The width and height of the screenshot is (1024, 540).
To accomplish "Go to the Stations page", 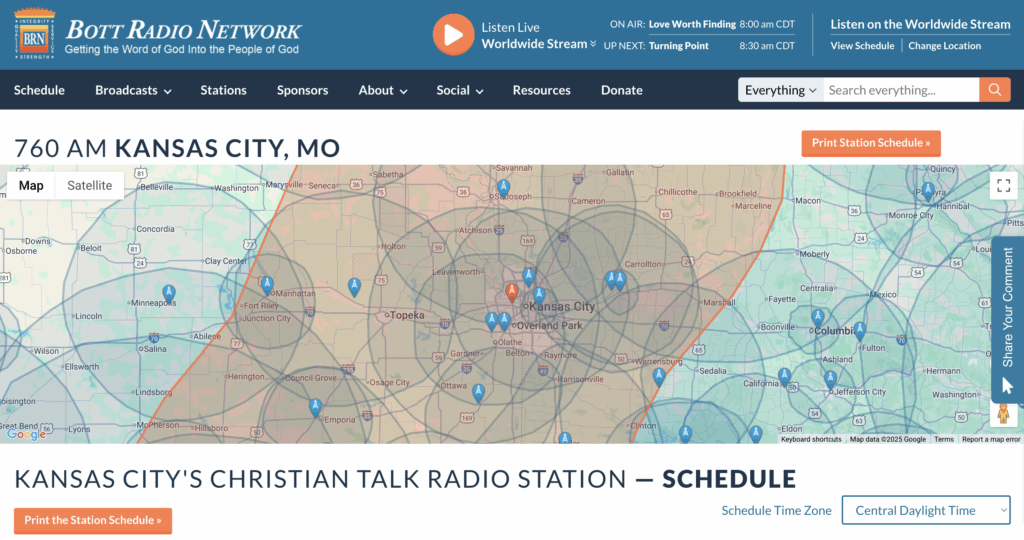I will tap(223, 90).
